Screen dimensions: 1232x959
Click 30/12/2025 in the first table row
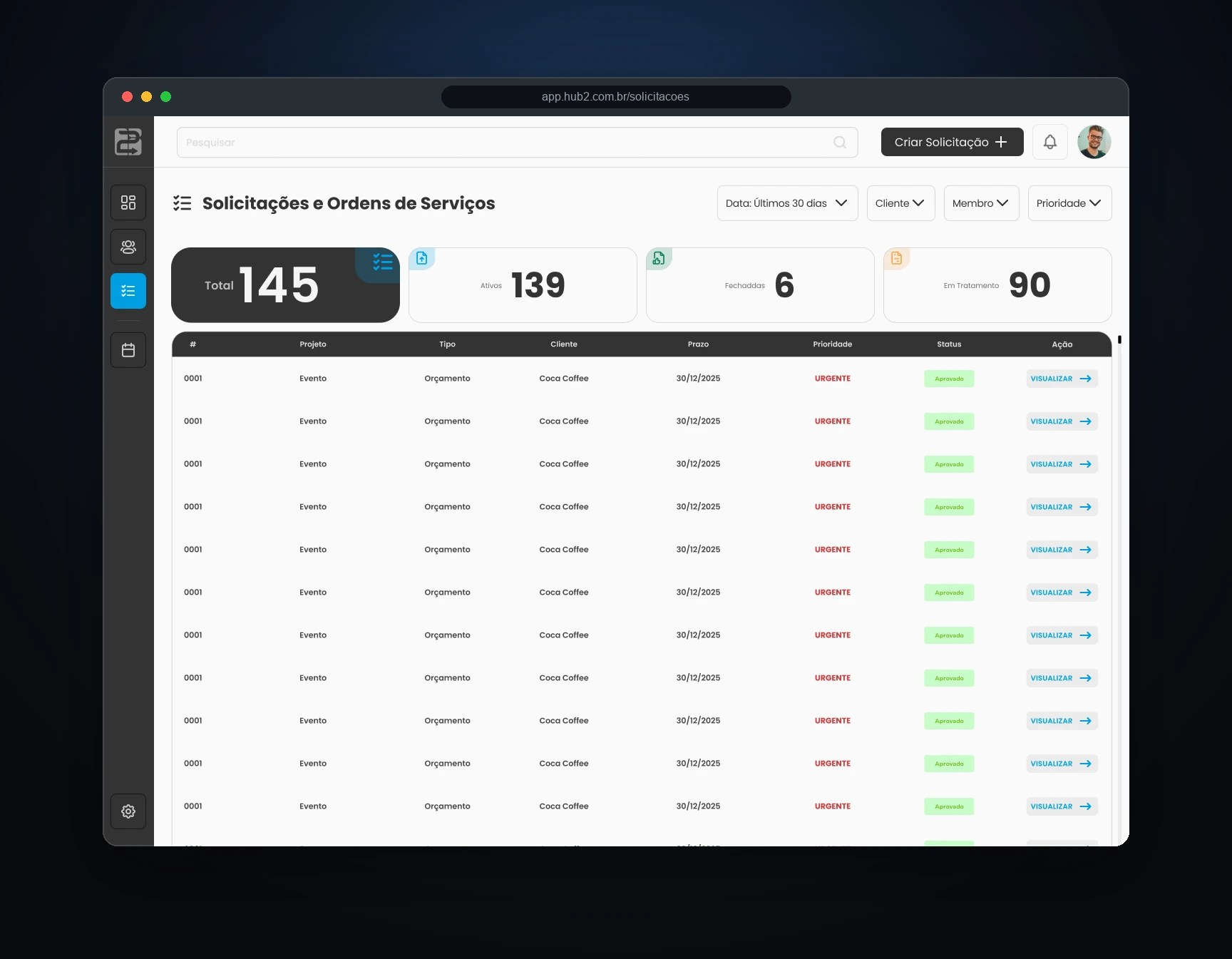(x=698, y=379)
